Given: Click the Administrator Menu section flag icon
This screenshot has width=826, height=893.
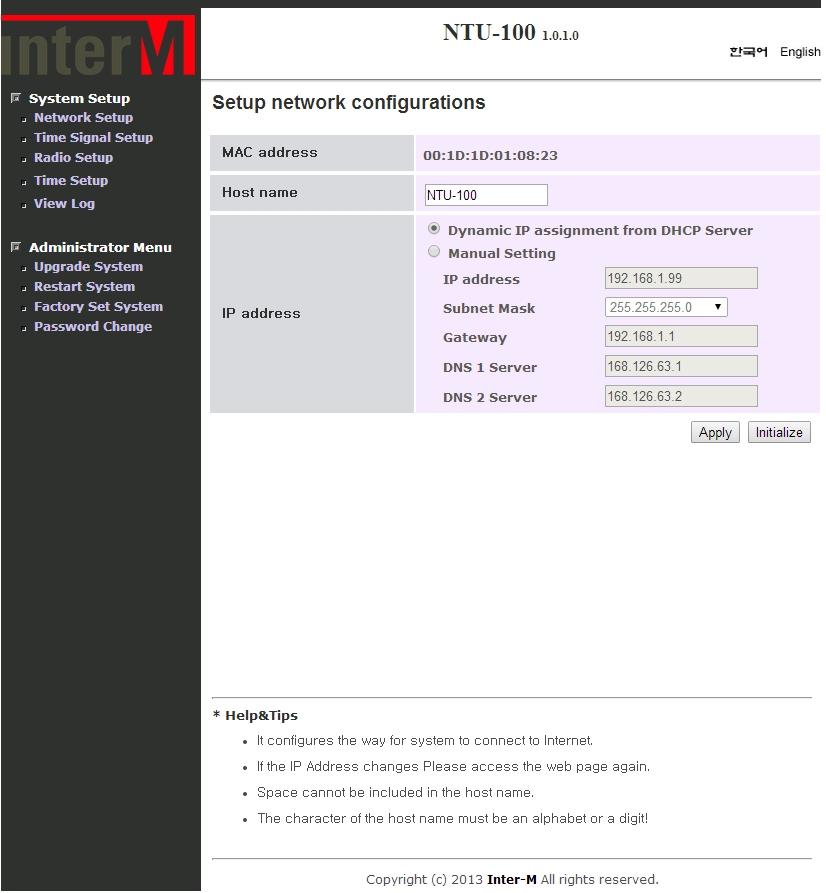Looking at the screenshot, I should [16, 247].
